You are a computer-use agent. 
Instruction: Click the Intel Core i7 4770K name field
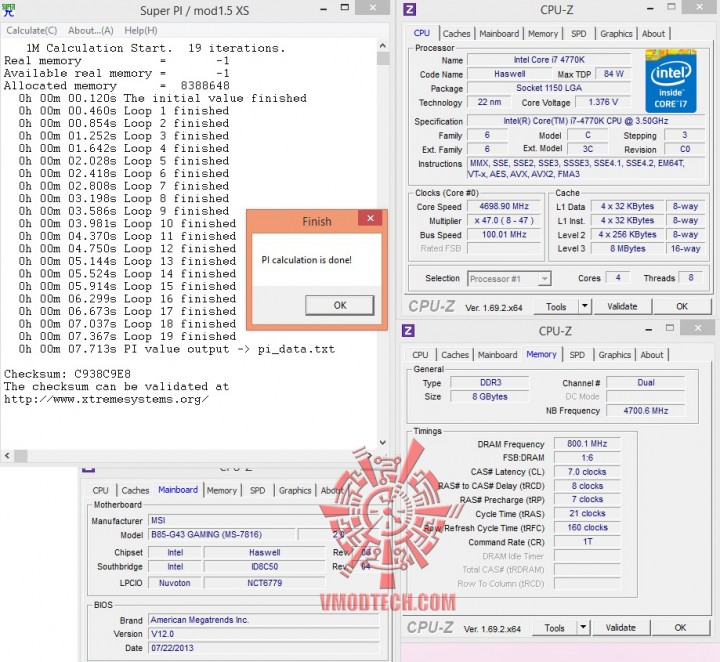click(x=549, y=60)
